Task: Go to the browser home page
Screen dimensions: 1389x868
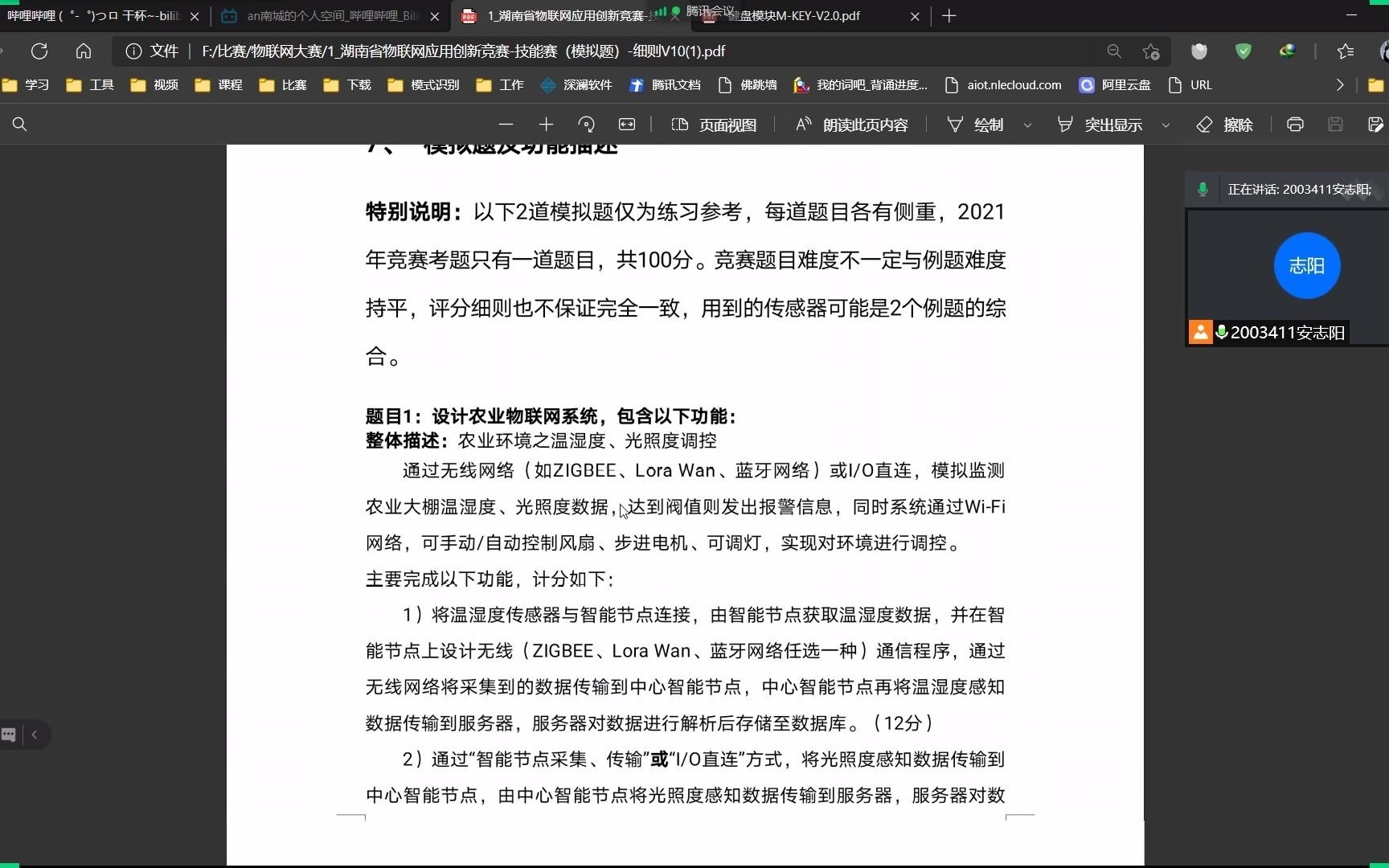Action: 84,51
